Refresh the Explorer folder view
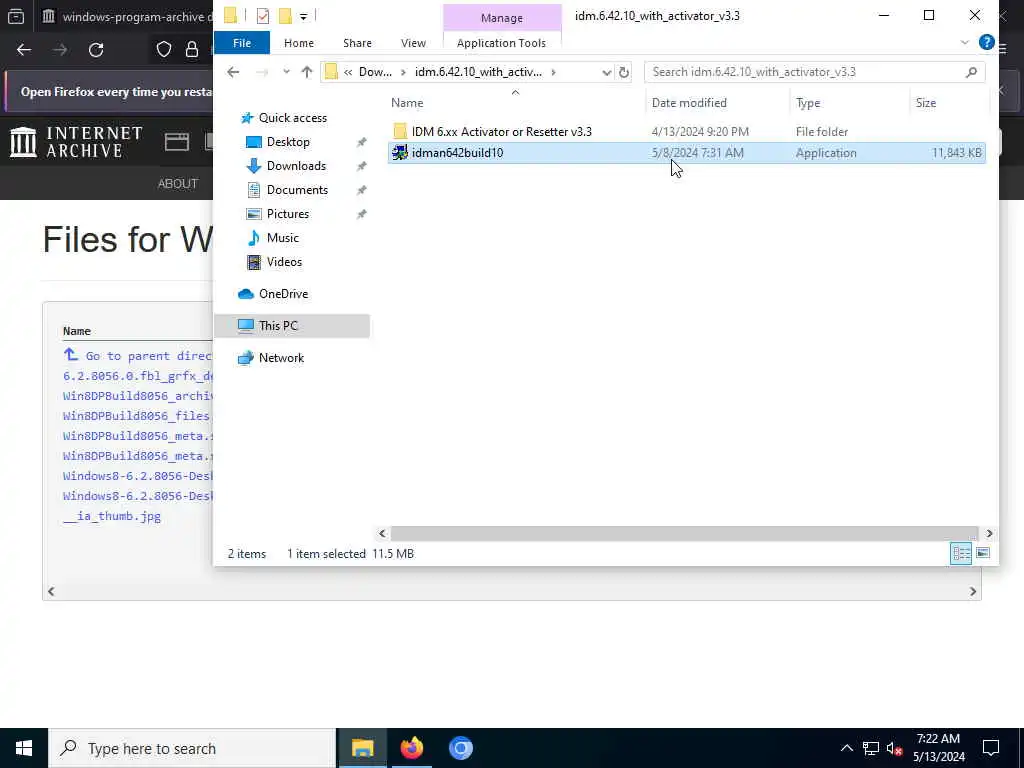 (x=624, y=72)
